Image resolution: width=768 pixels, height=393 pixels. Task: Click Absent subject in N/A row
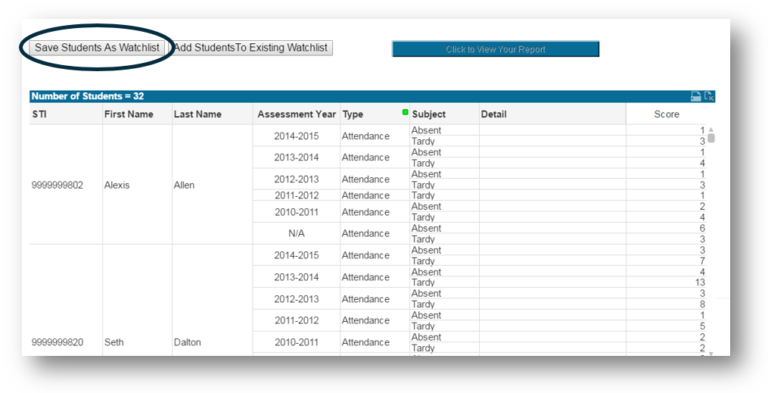[x=444, y=228]
